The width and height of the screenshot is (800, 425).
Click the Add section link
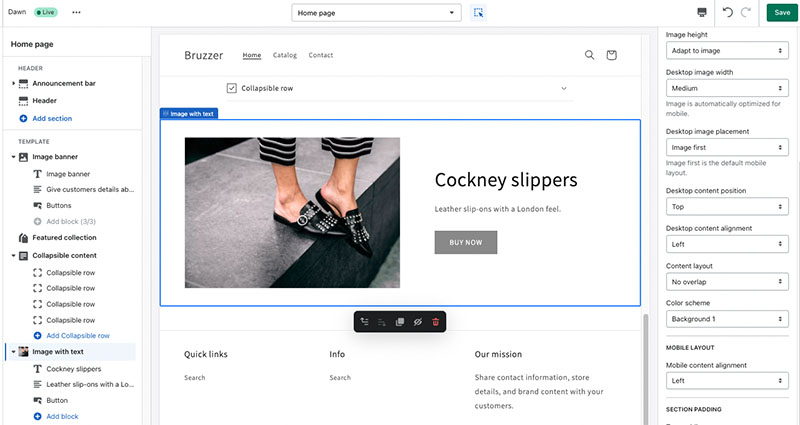[x=52, y=118]
